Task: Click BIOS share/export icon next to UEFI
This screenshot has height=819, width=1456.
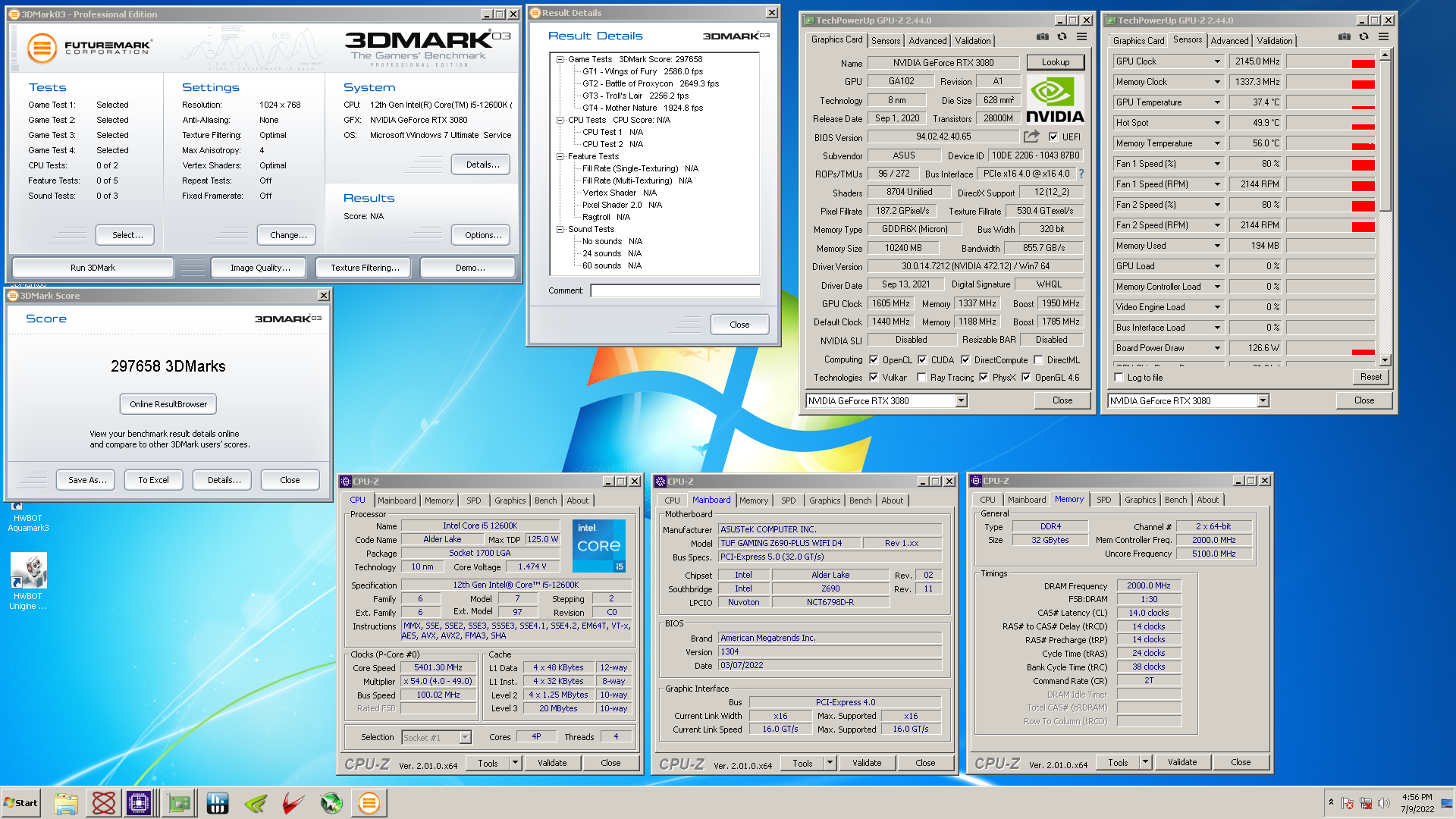Action: point(1031,136)
